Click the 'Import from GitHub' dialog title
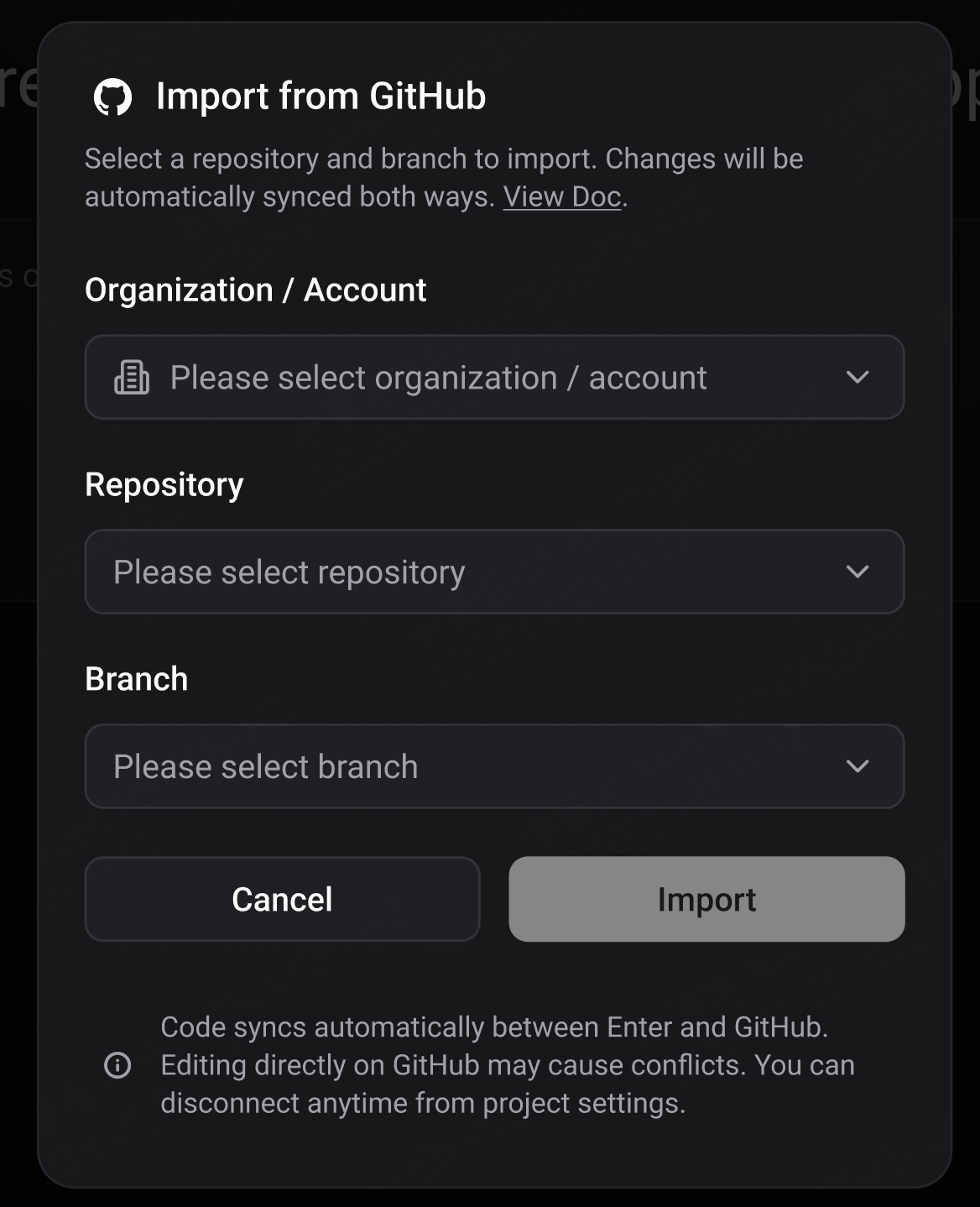Viewport: 980px width, 1207px height. coord(321,97)
